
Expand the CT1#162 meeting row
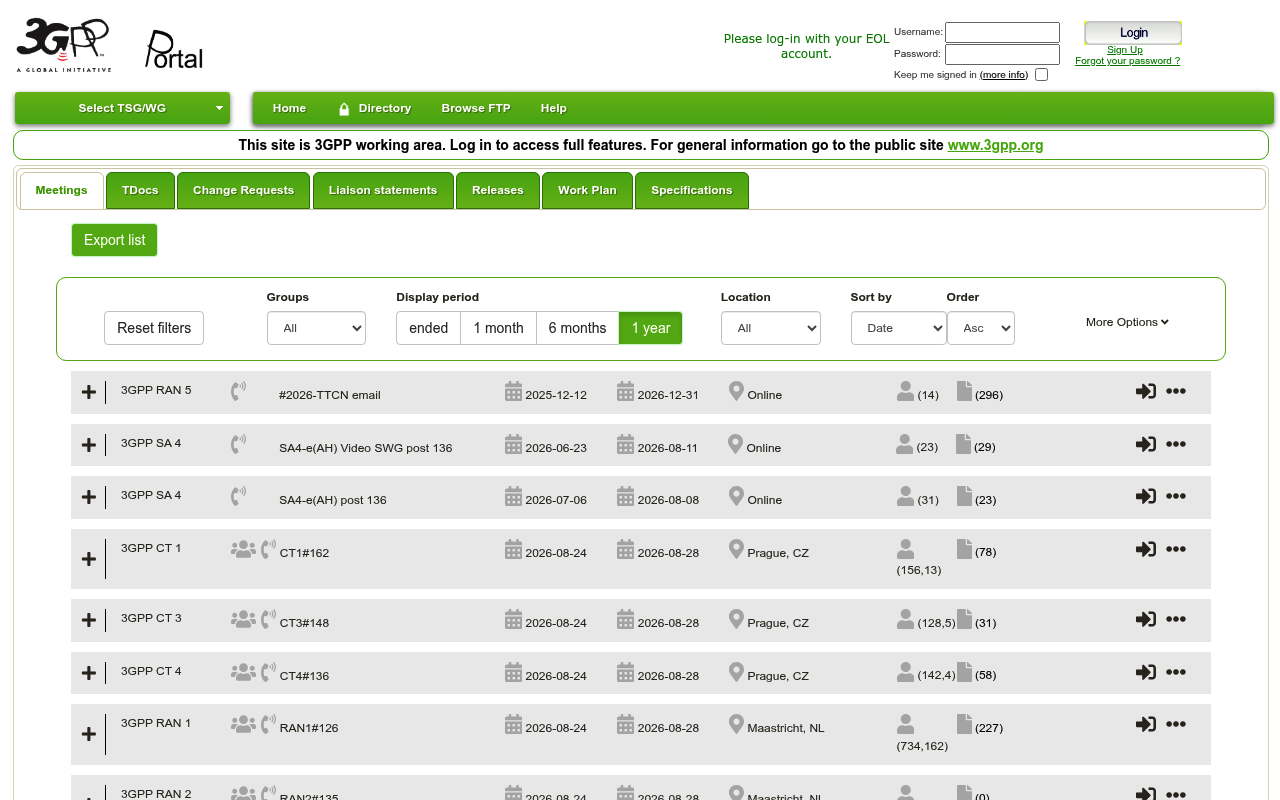[x=89, y=559]
